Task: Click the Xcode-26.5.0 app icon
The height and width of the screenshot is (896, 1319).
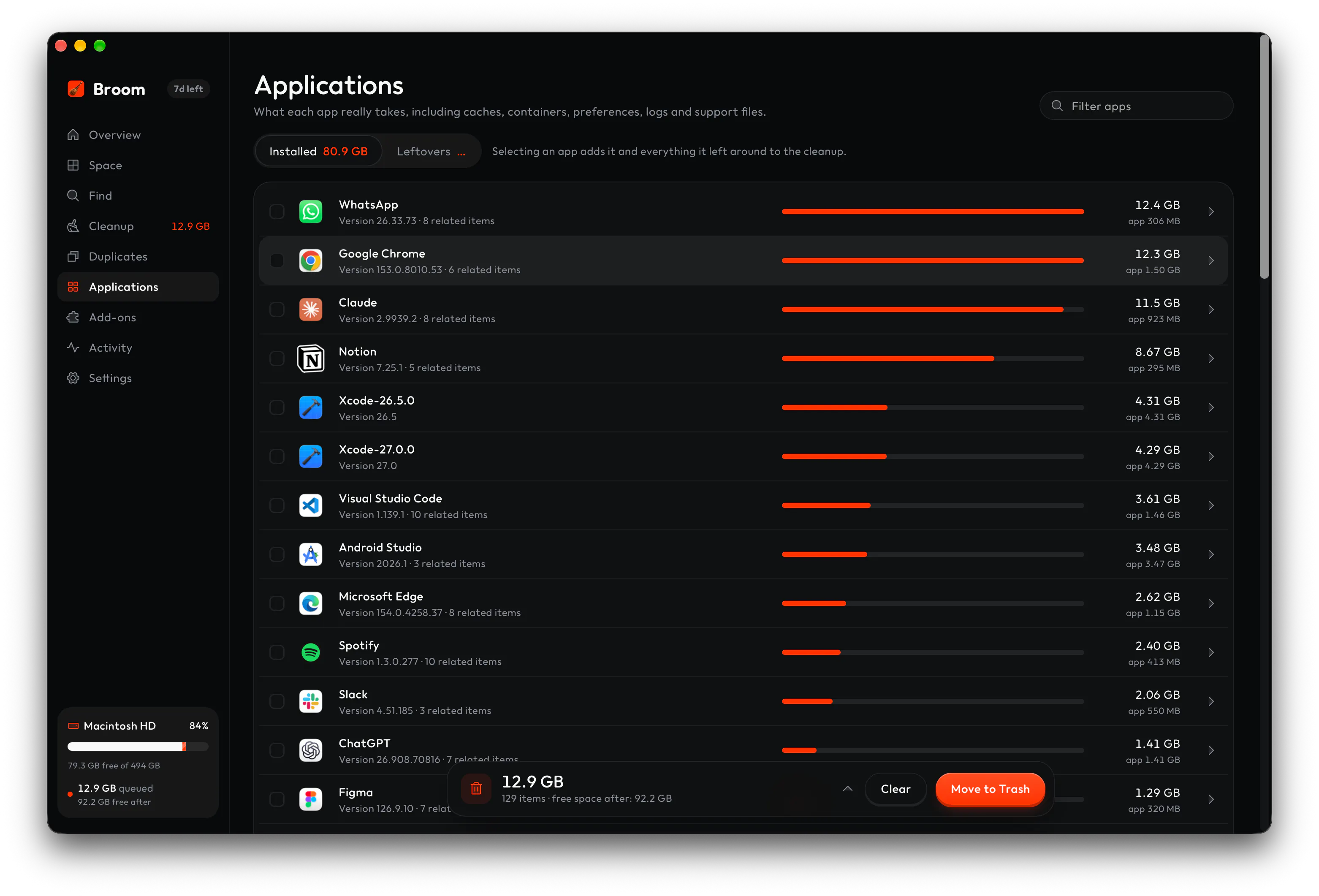Action: [310, 407]
